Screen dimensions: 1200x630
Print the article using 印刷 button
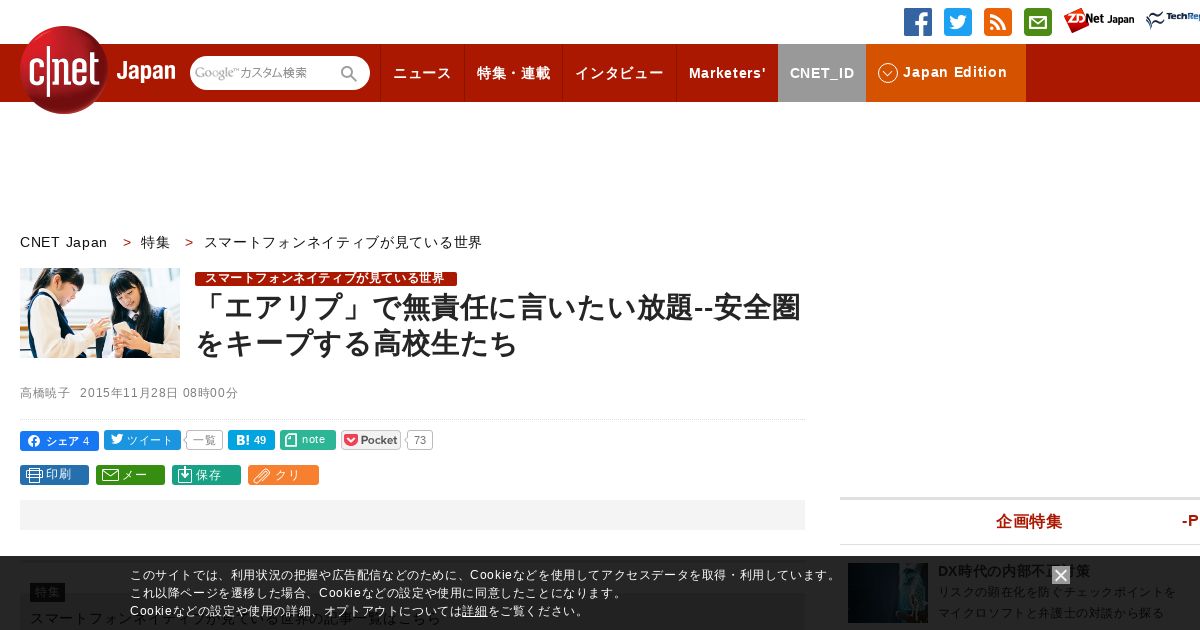(54, 475)
